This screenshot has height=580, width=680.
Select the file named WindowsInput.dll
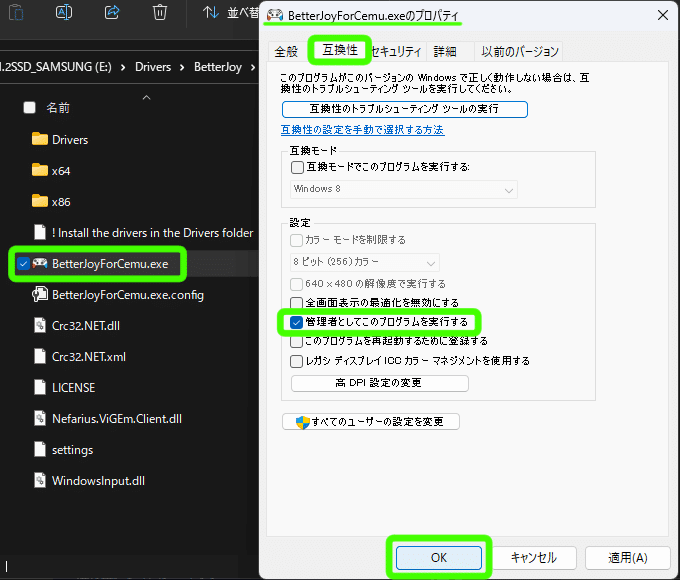pyautogui.click(x=98, y=481)
